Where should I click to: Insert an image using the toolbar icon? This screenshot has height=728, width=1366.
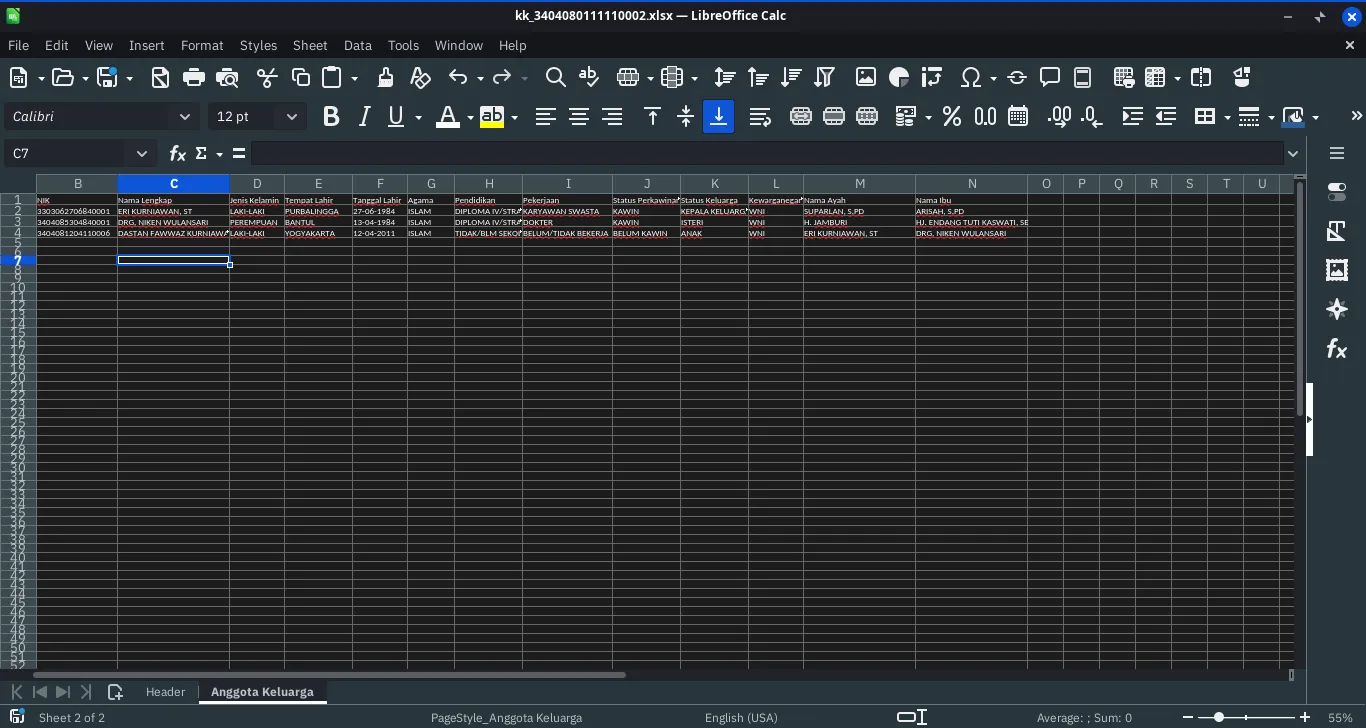click(x=865, y=77)
